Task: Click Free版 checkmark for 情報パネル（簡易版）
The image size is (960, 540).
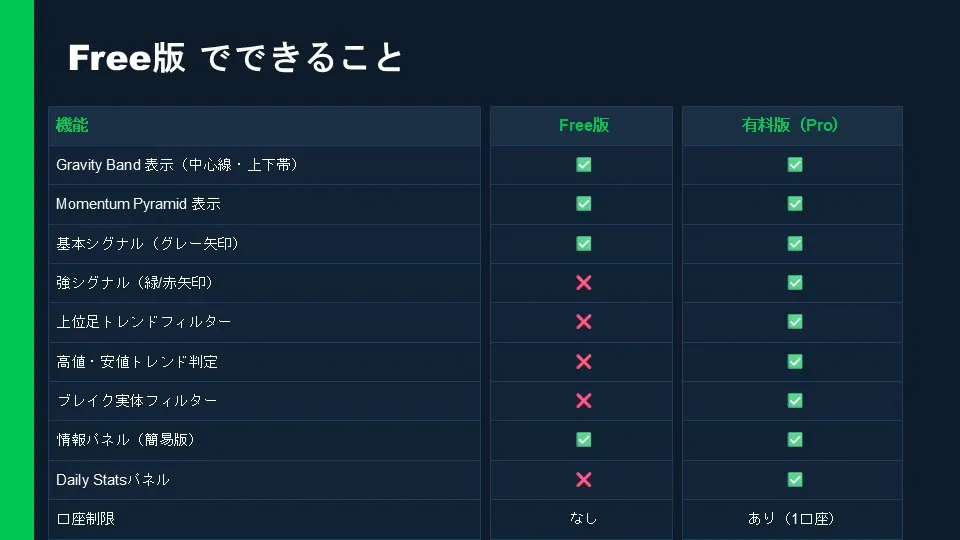Action: (584, 440)
